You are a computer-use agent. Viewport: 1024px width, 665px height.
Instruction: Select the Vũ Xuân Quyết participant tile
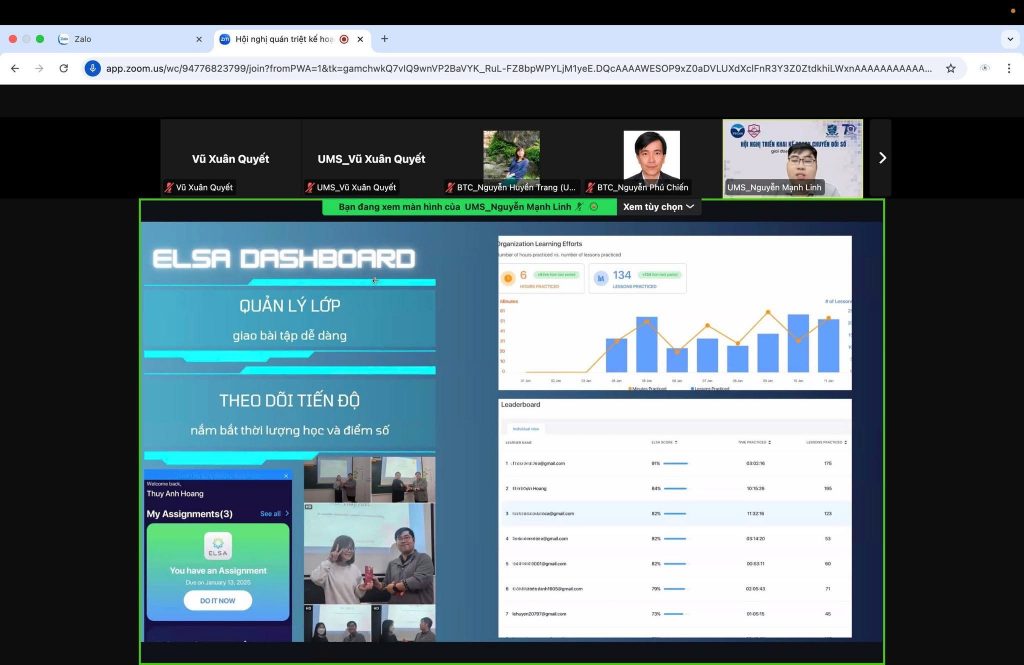click(x=231, y=157)
